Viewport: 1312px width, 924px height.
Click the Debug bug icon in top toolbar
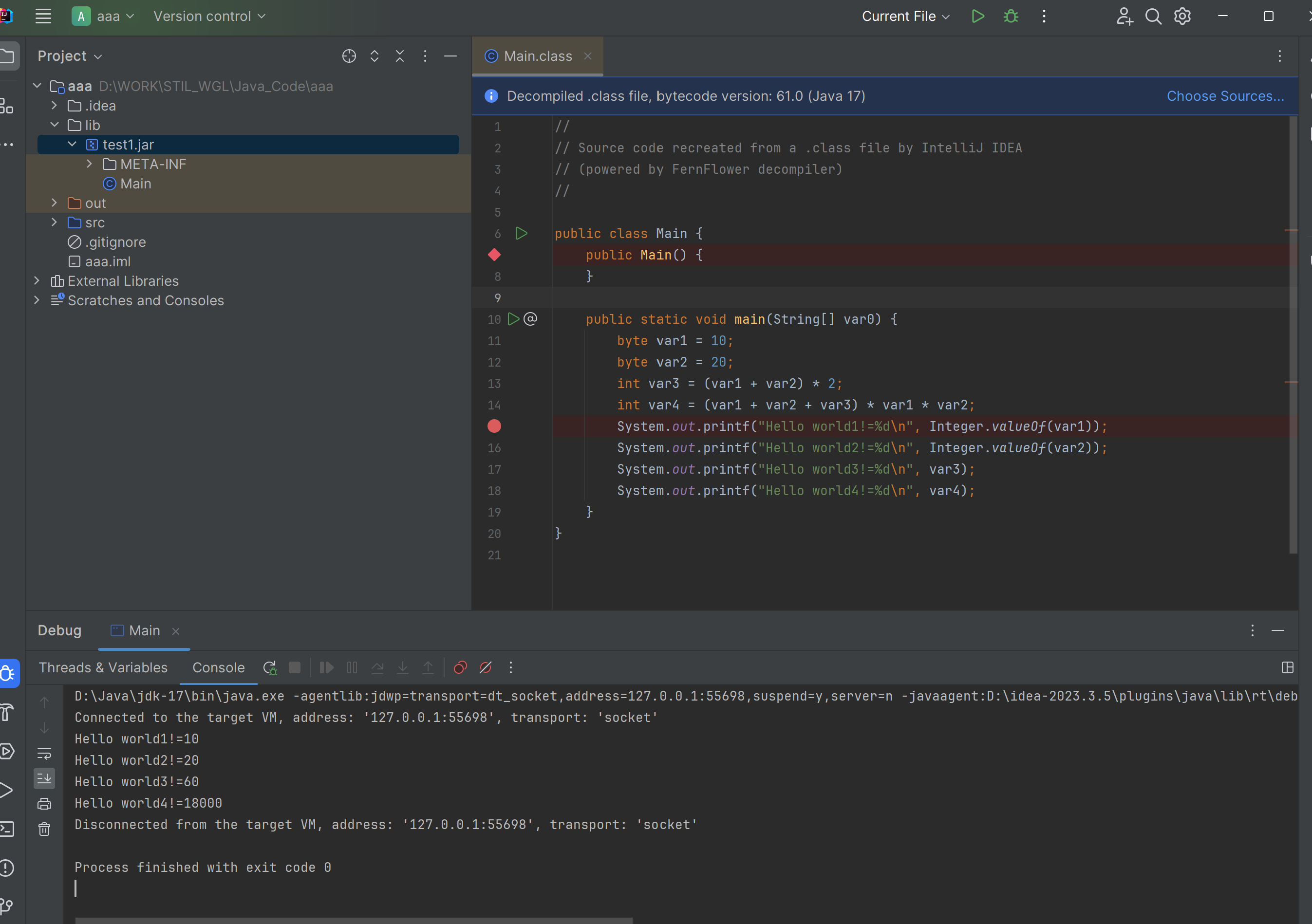coord(1011,16)
